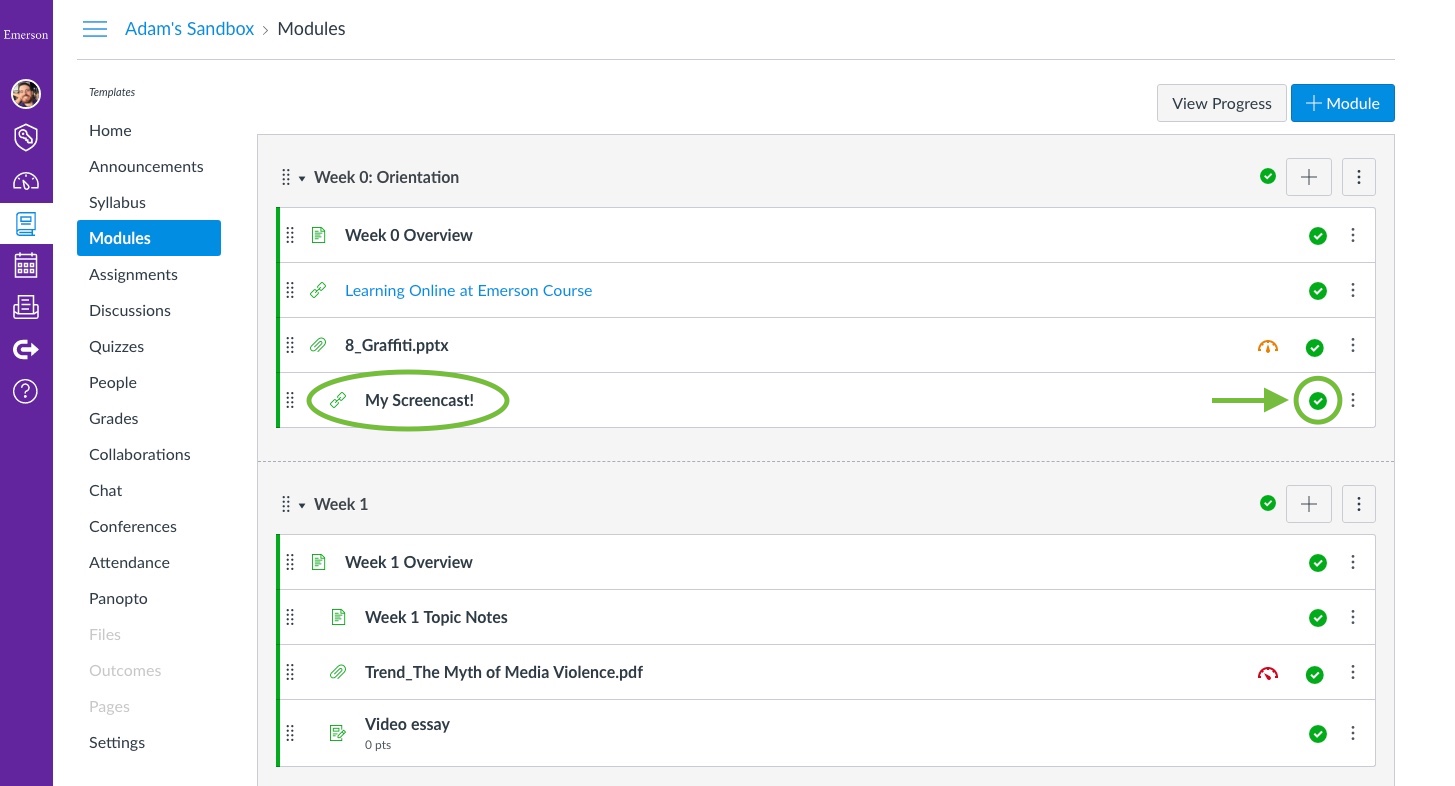Viewport: 1455px width, 786px height.
Task: Open options menu for Week 1 module
Action: pyautogui.click(x=1359, y=504)
